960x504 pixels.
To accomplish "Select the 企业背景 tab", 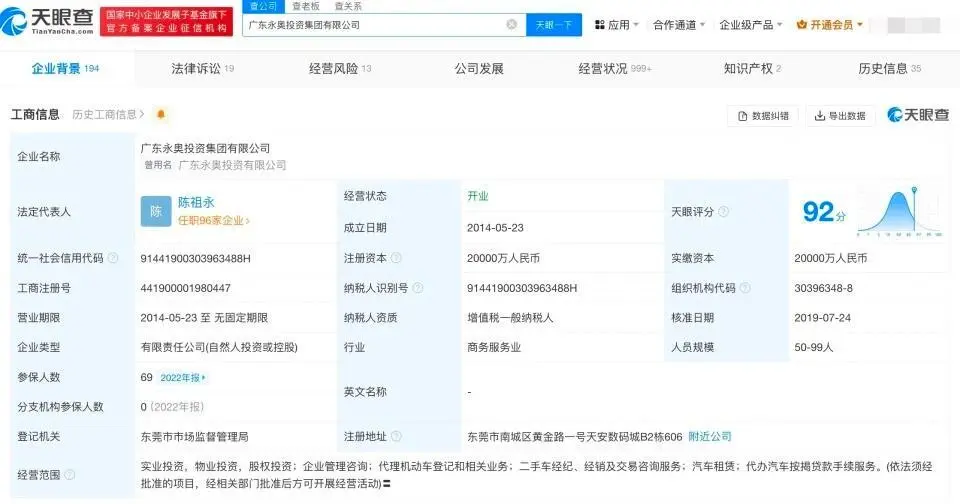I will [x=65, y=69].
